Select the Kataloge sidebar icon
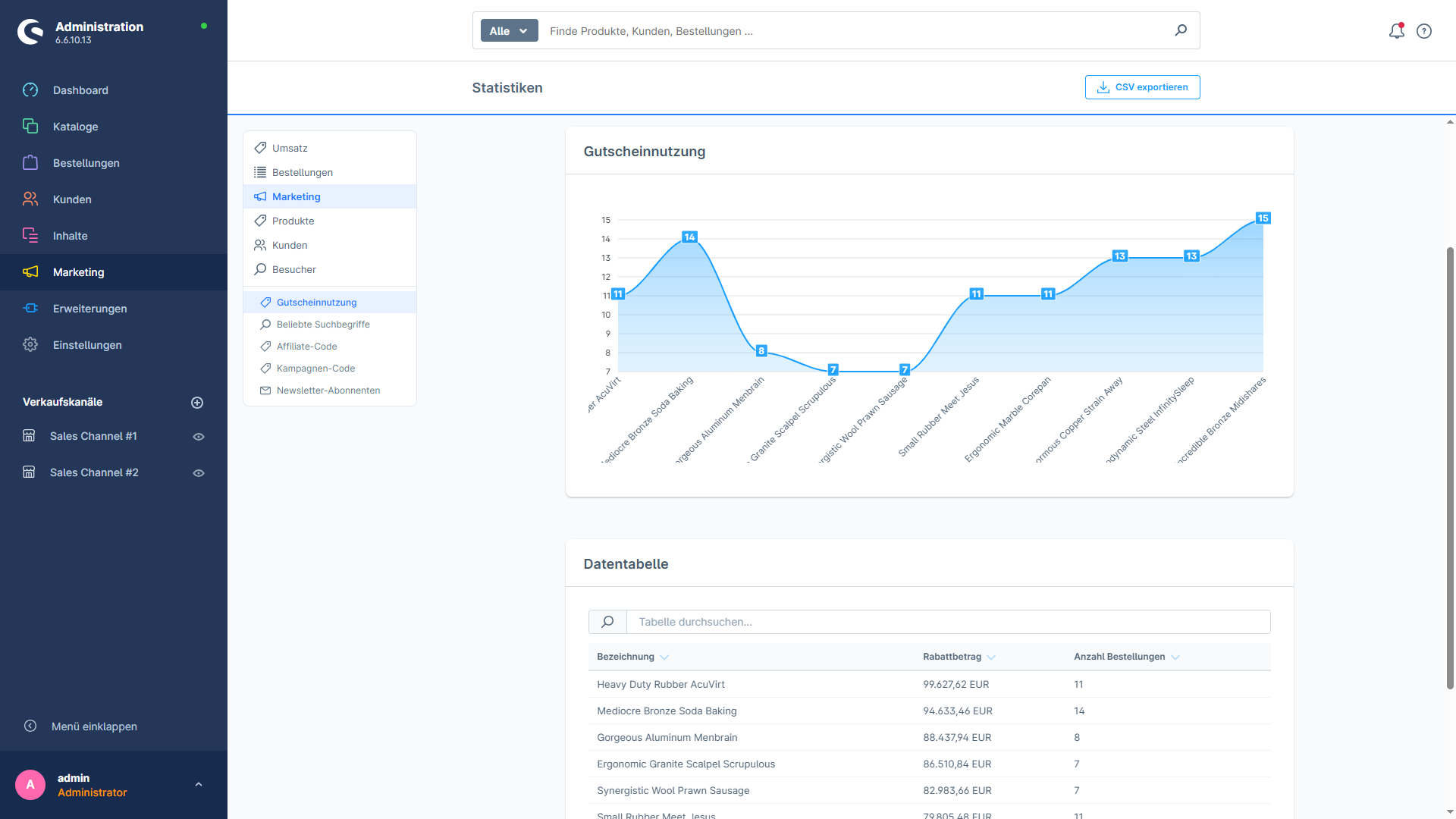 [30, 126]
